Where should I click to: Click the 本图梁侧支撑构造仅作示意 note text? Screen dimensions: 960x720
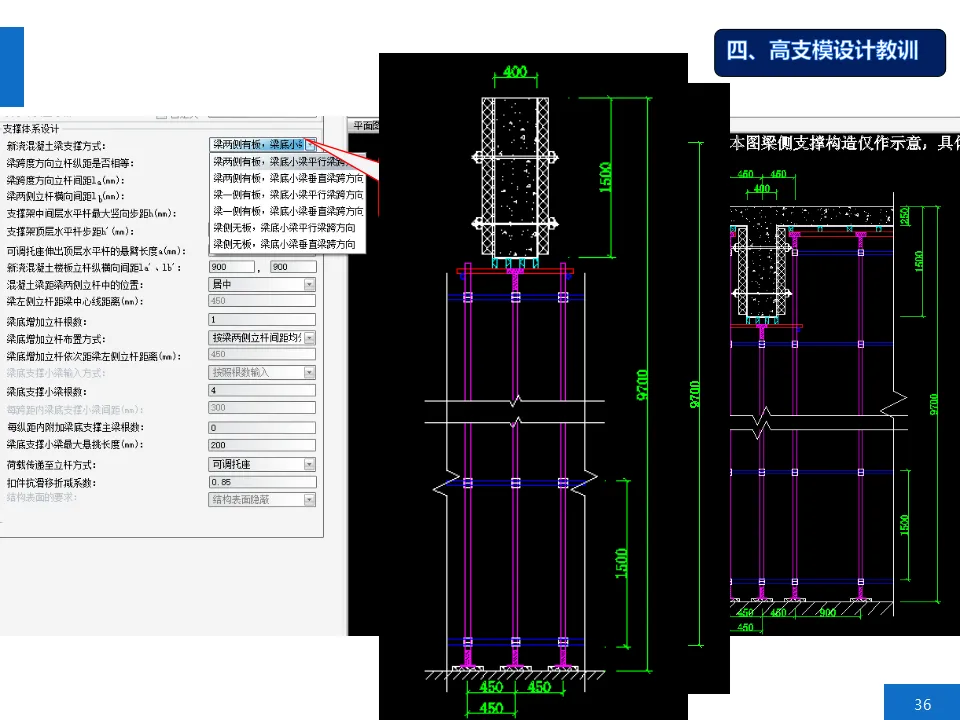[x=828, y=143]
